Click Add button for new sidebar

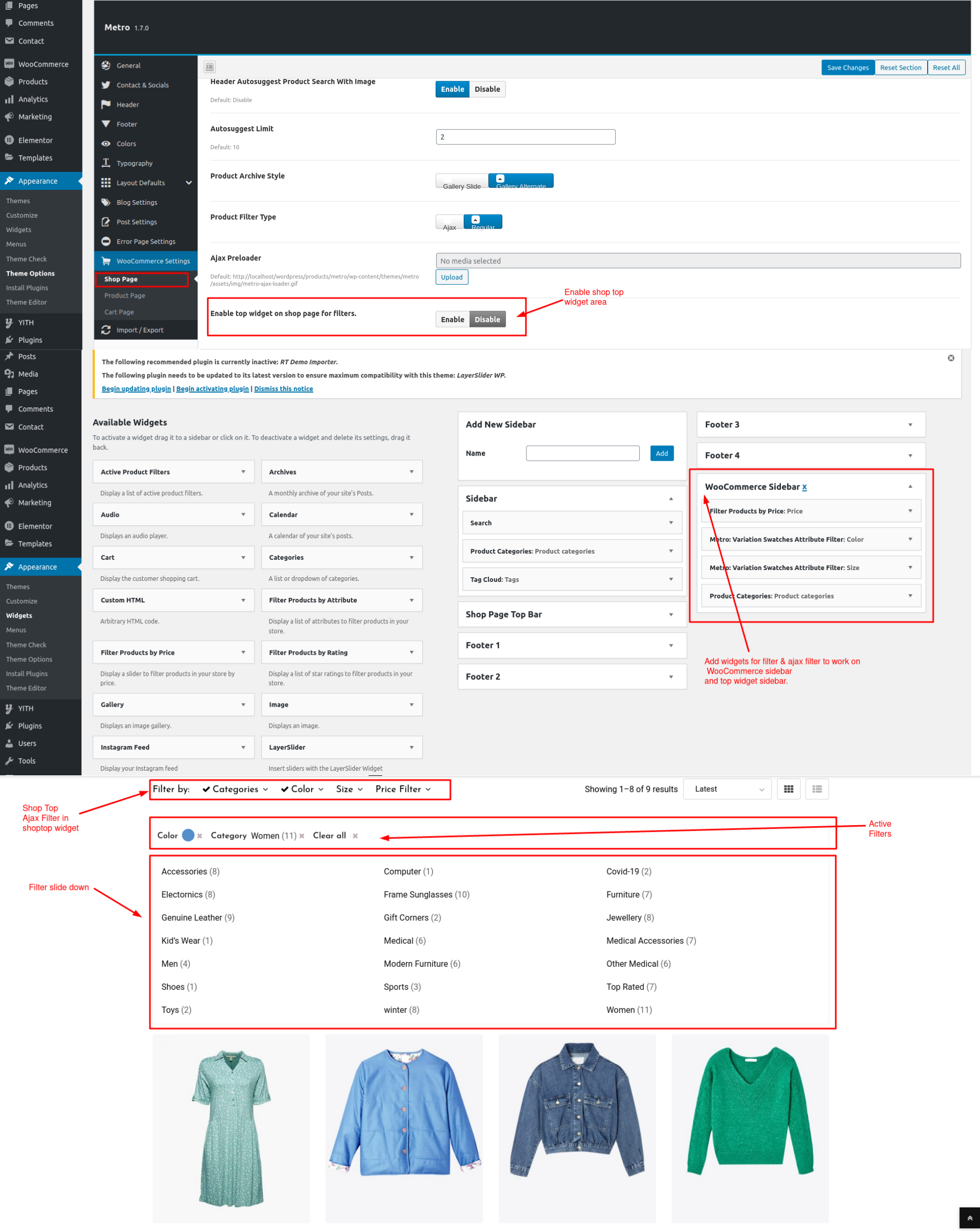tap(661, 453)
